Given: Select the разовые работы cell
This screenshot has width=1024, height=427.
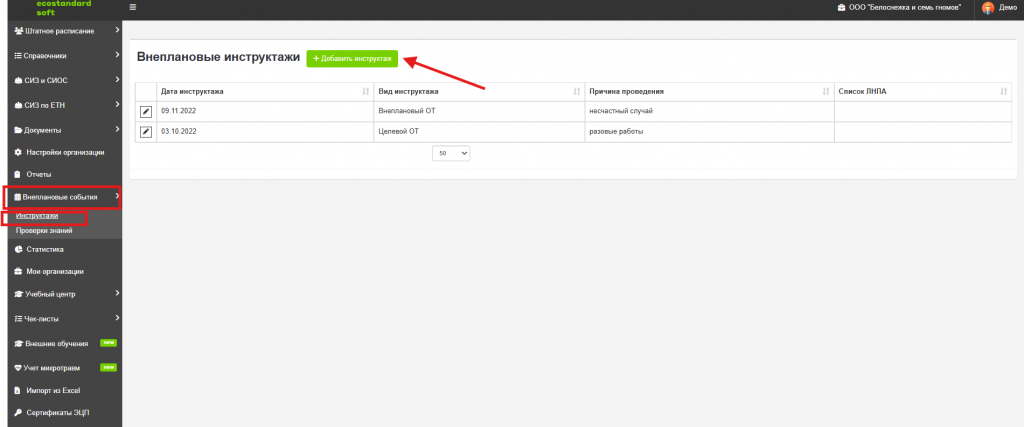Looking at the screenshot, I should 709,132.
